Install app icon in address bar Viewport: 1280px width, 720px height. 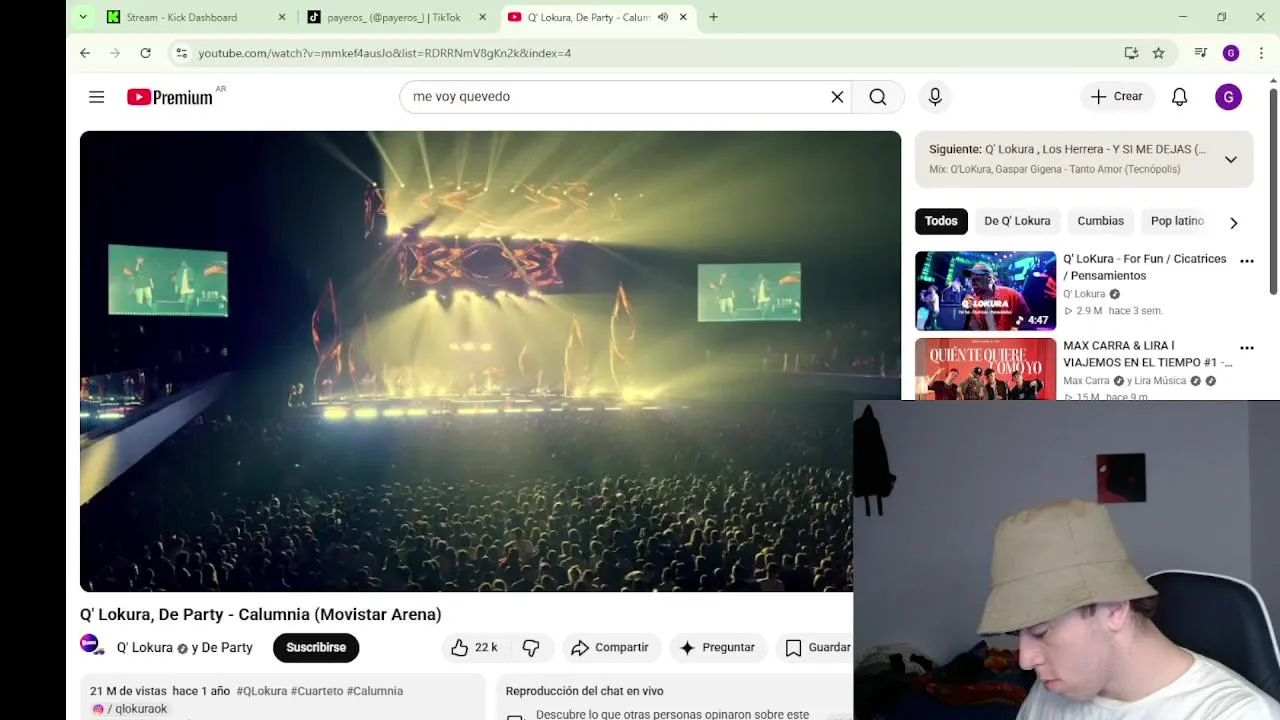[1131, 53]
